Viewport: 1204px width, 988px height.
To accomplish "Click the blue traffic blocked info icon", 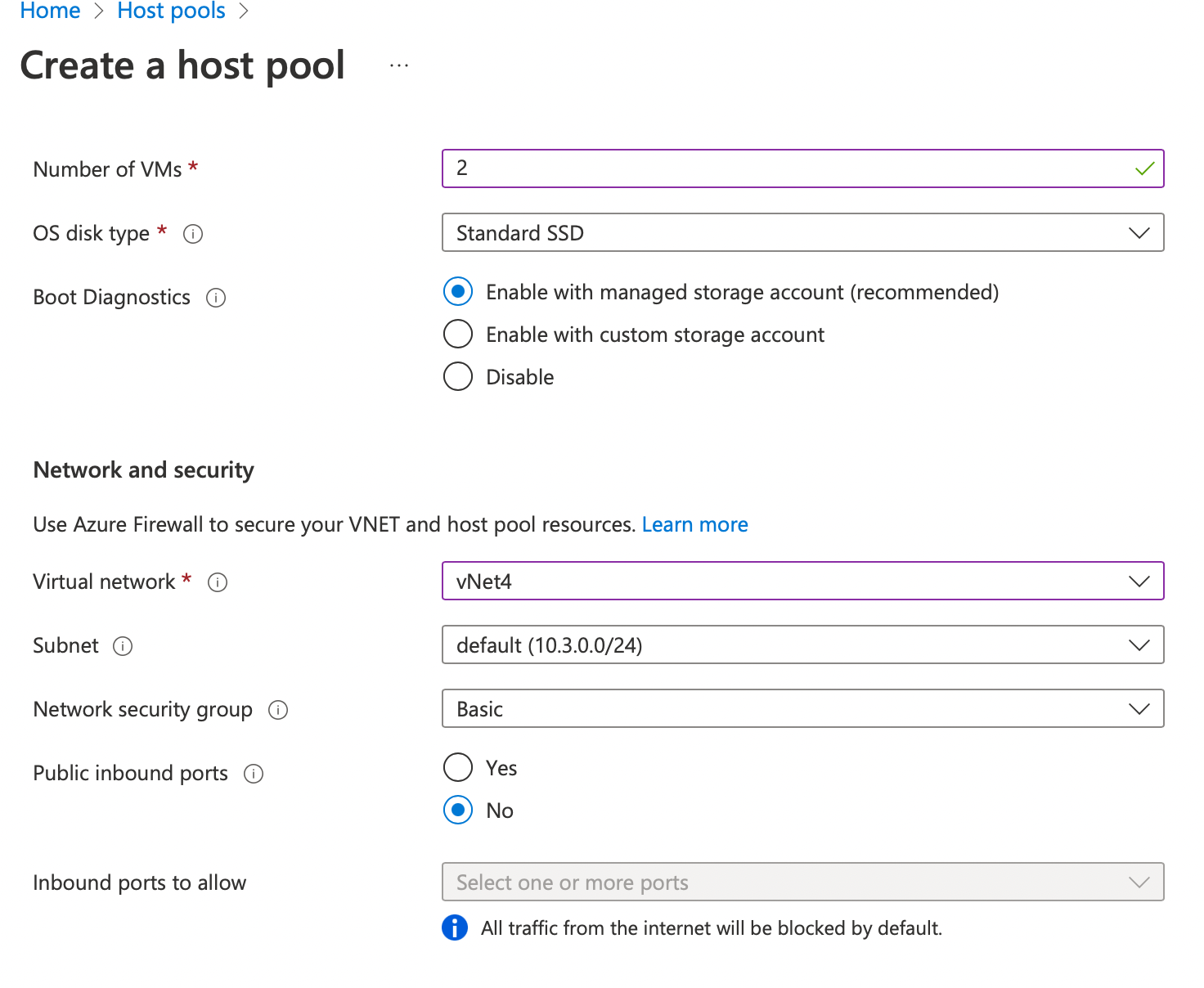I will tap(455, 927).
